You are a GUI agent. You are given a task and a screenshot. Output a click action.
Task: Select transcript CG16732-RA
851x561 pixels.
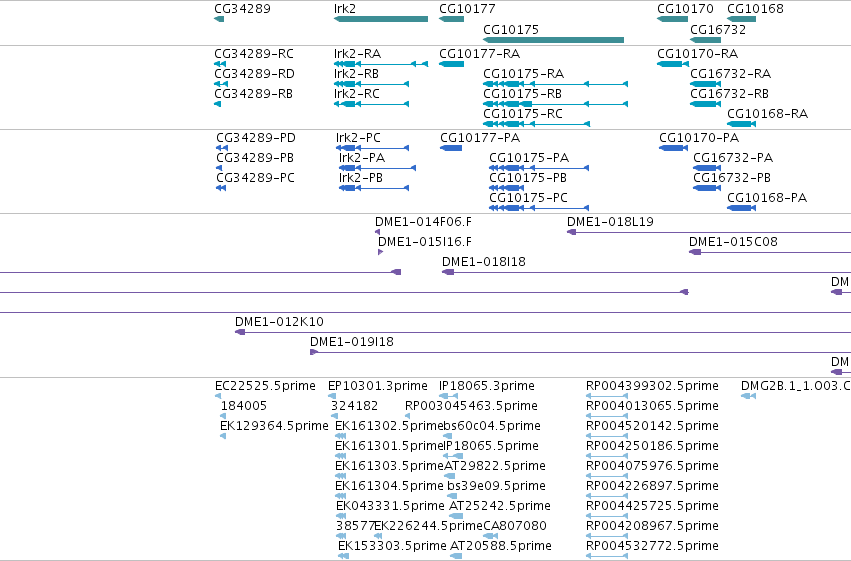[x=731, y=74]
